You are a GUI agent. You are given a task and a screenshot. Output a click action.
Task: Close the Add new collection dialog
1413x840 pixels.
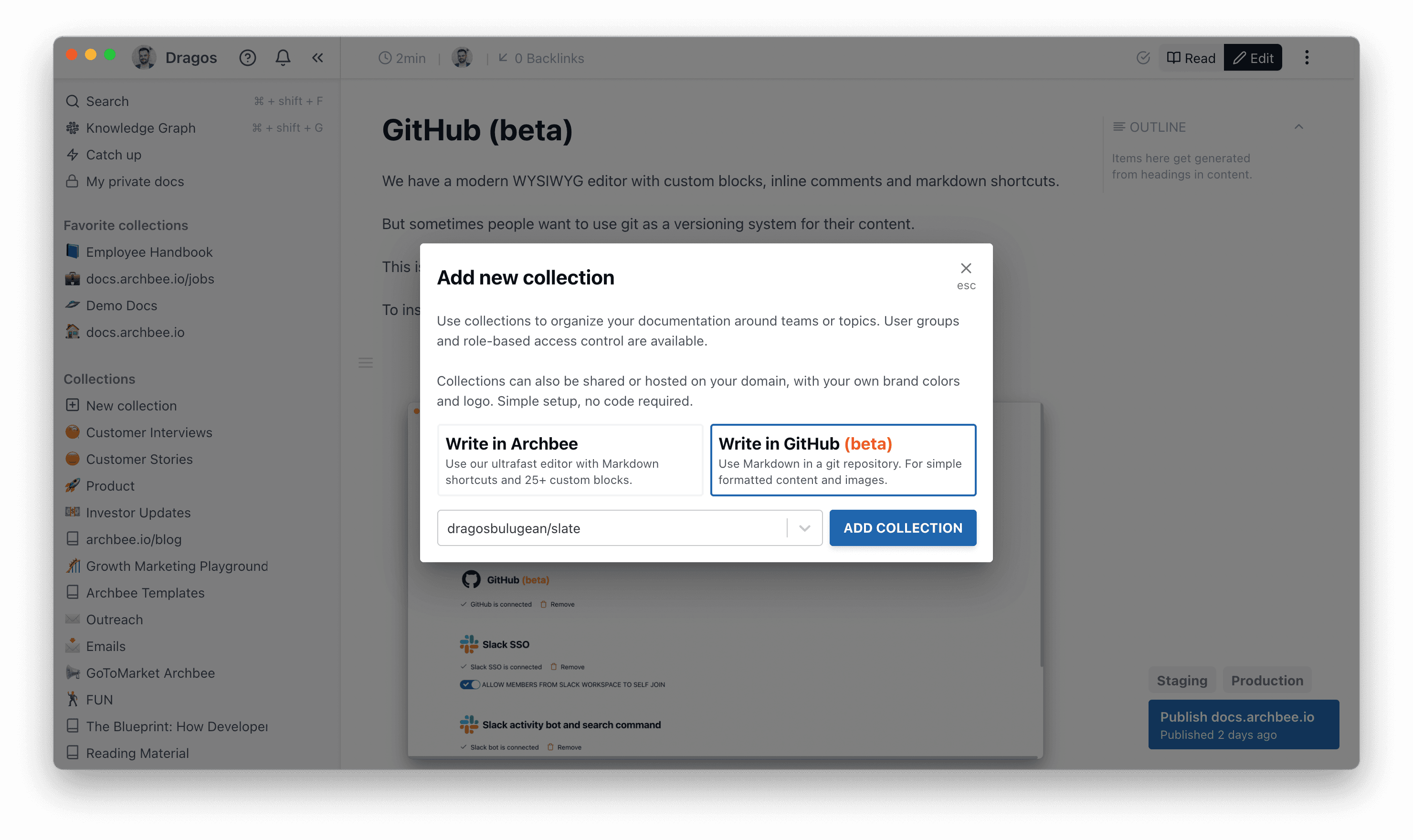click(x=966, y=268)
